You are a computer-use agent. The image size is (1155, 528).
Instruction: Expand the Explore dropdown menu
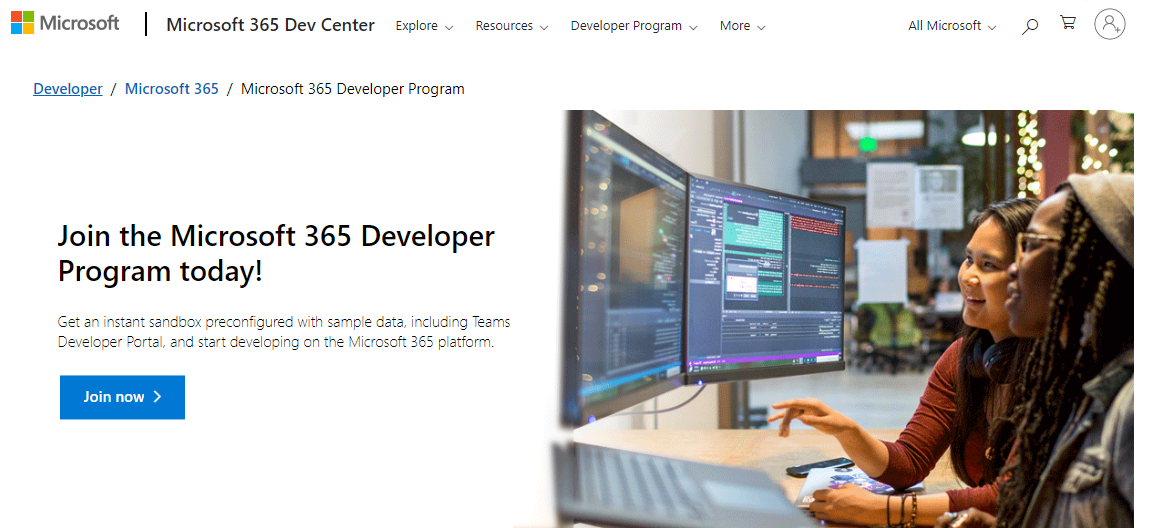424,26
